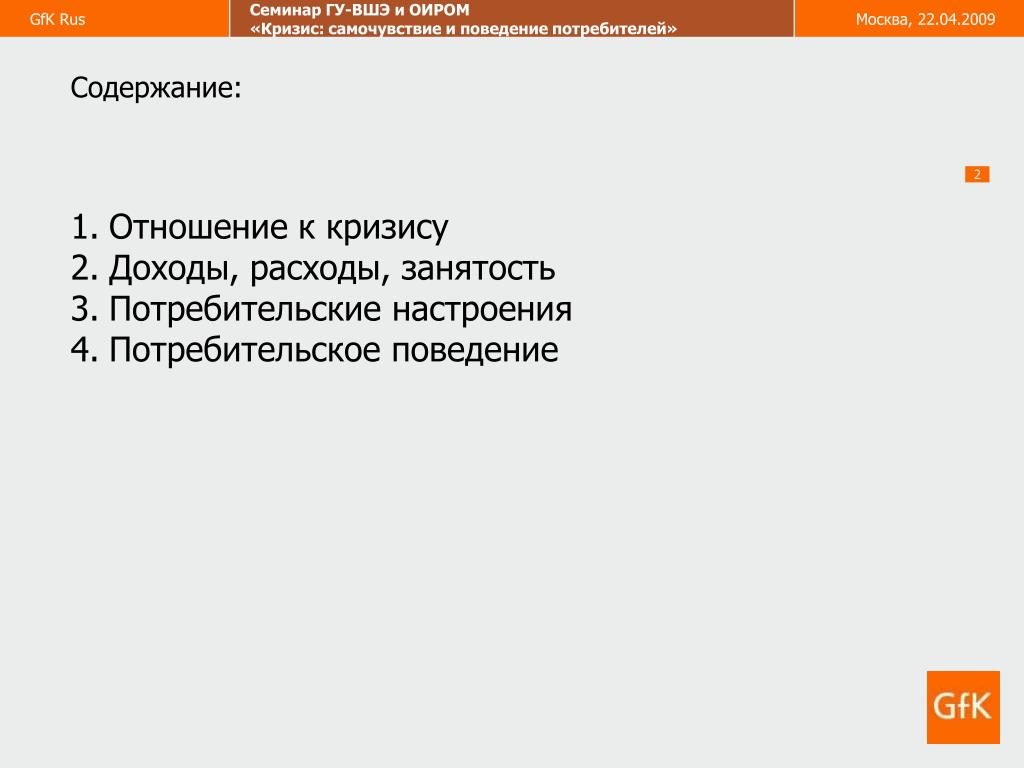Click the 'Москва, 22.04.2009' date text
This screenshot has width=1024, height=768.
pyautogui.click(x=925, y=19)
